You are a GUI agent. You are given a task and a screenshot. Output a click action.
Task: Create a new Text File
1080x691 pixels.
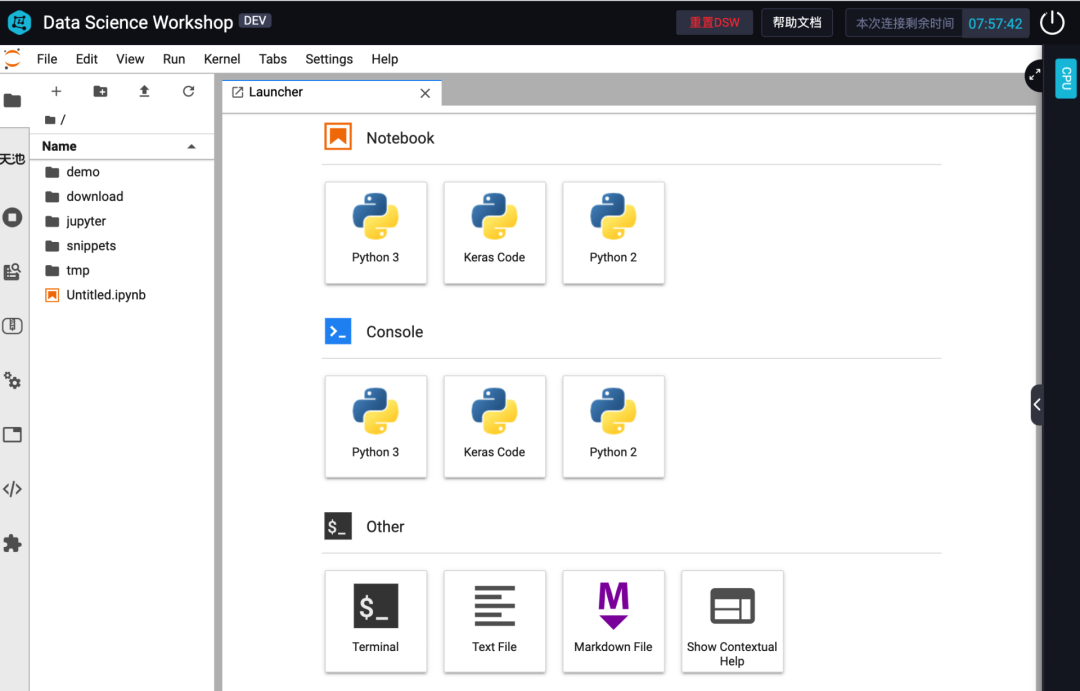(x=495, y=621)
